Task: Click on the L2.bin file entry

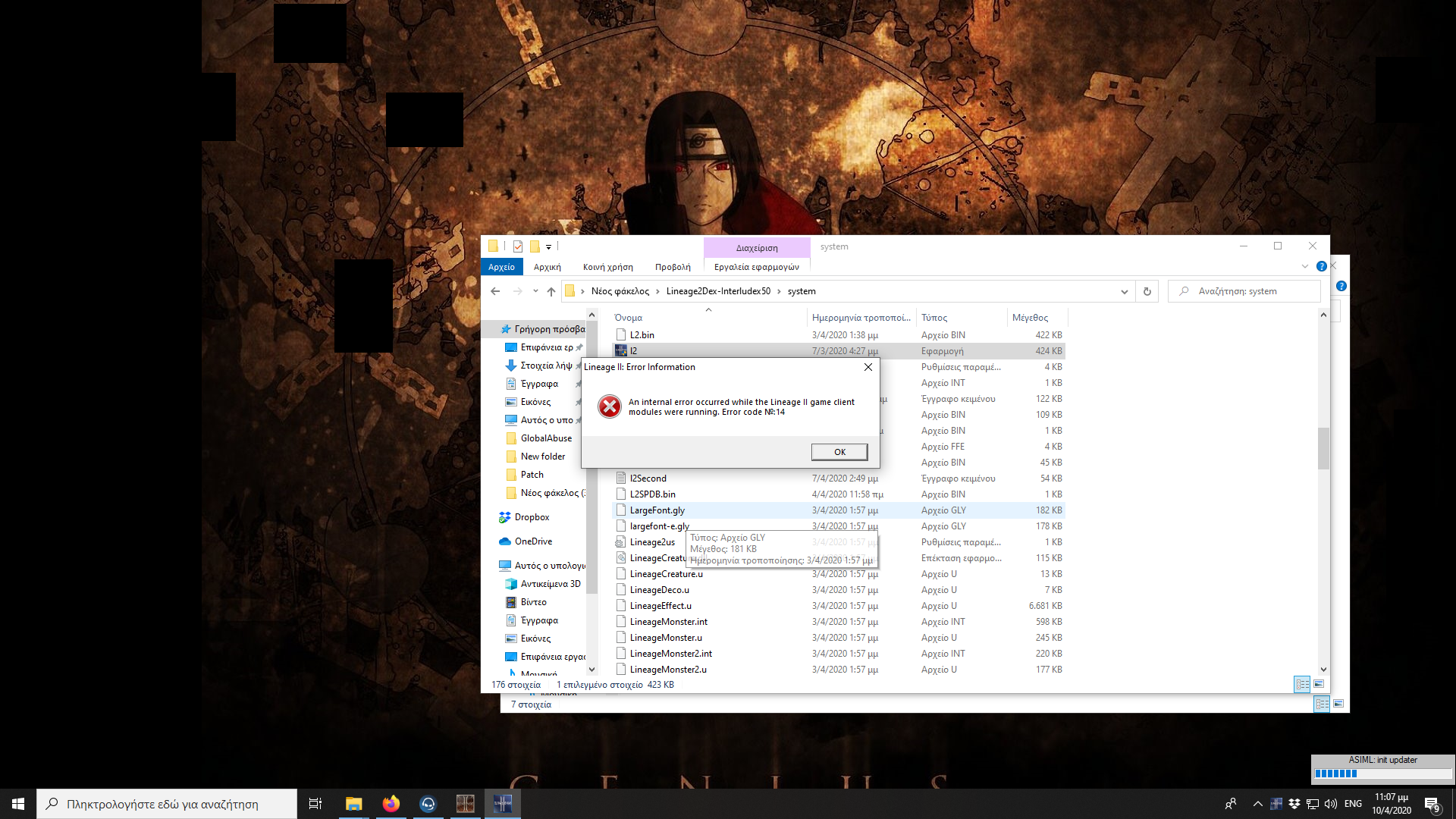Action: (x=641, y=334)
